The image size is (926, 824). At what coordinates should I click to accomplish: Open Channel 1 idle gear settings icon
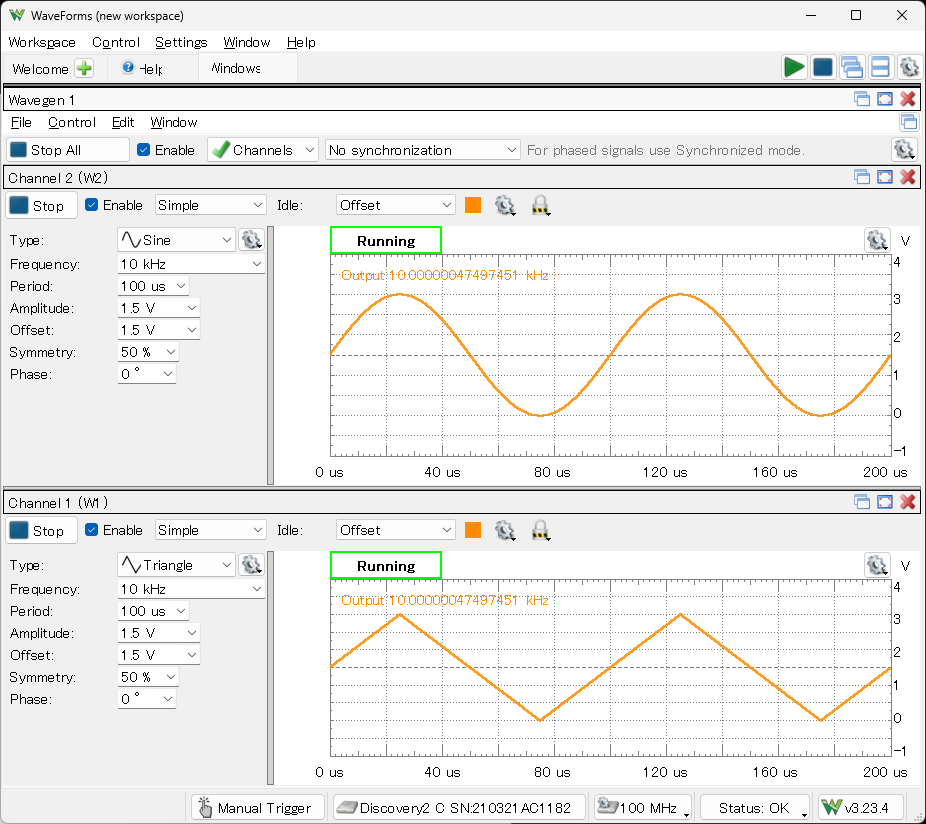(505, 530)
